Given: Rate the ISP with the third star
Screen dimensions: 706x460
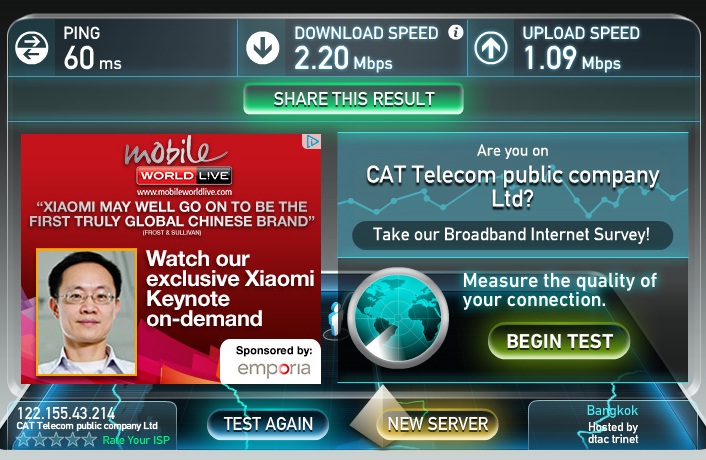Looking at the screenshot, I should (x=56, y=439).
